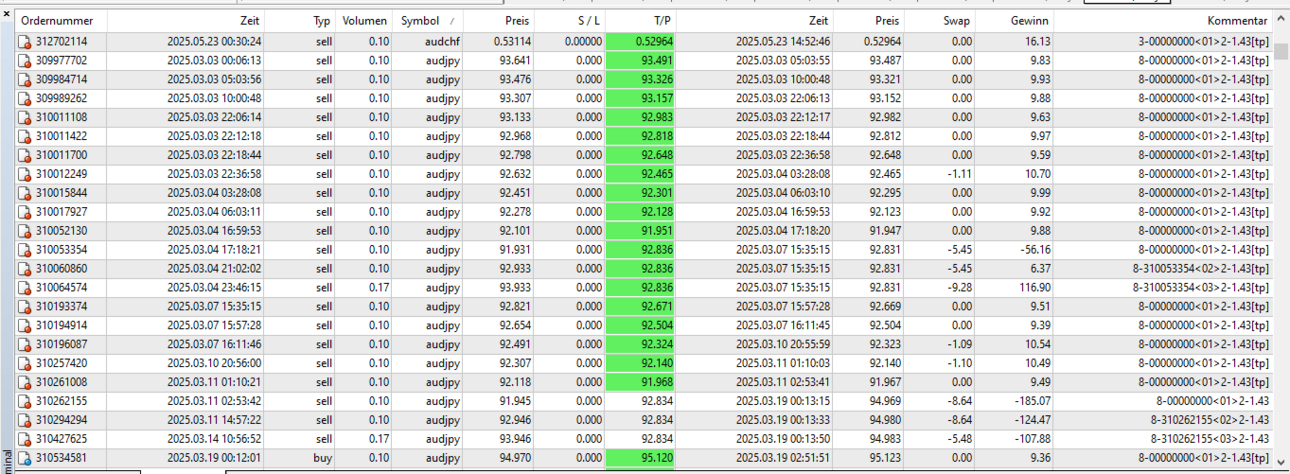Sort by the Ordernummer column header

[x=61, y=21]
